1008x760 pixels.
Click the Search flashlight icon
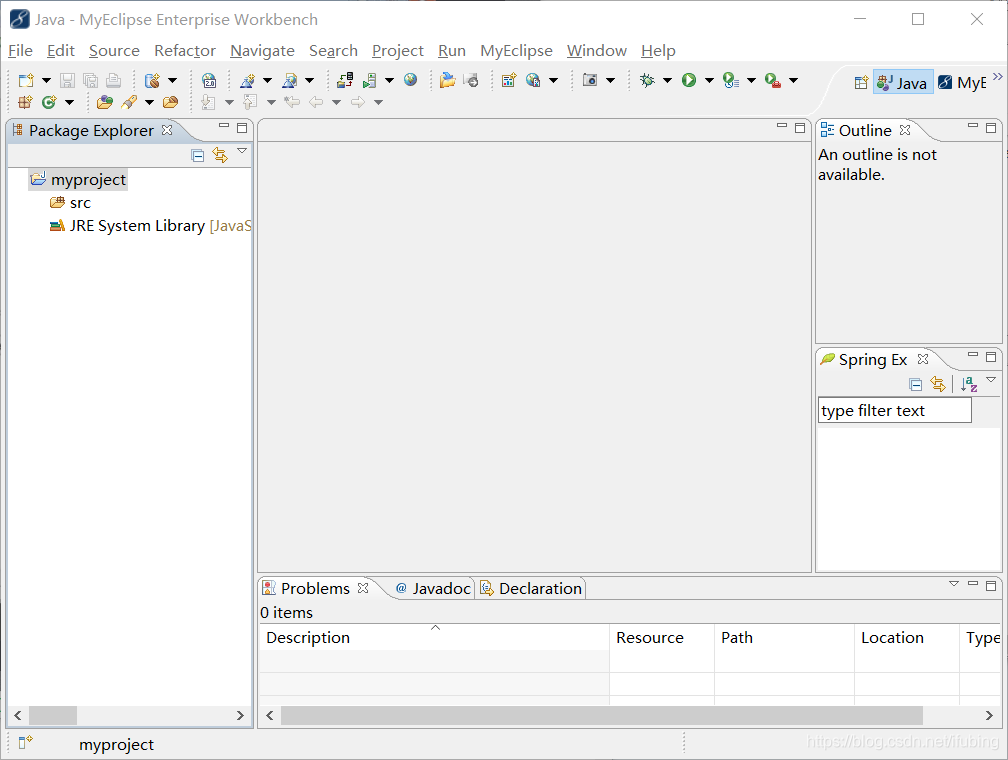click(129, 102)
